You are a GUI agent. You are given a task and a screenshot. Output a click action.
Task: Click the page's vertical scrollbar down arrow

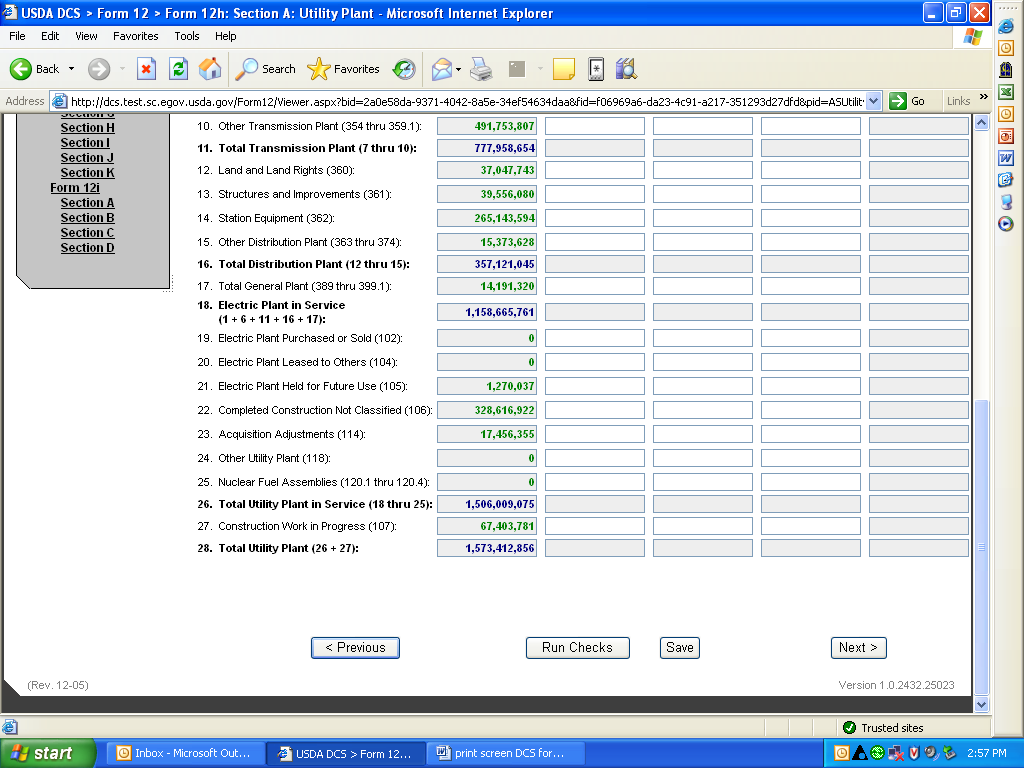981,704
